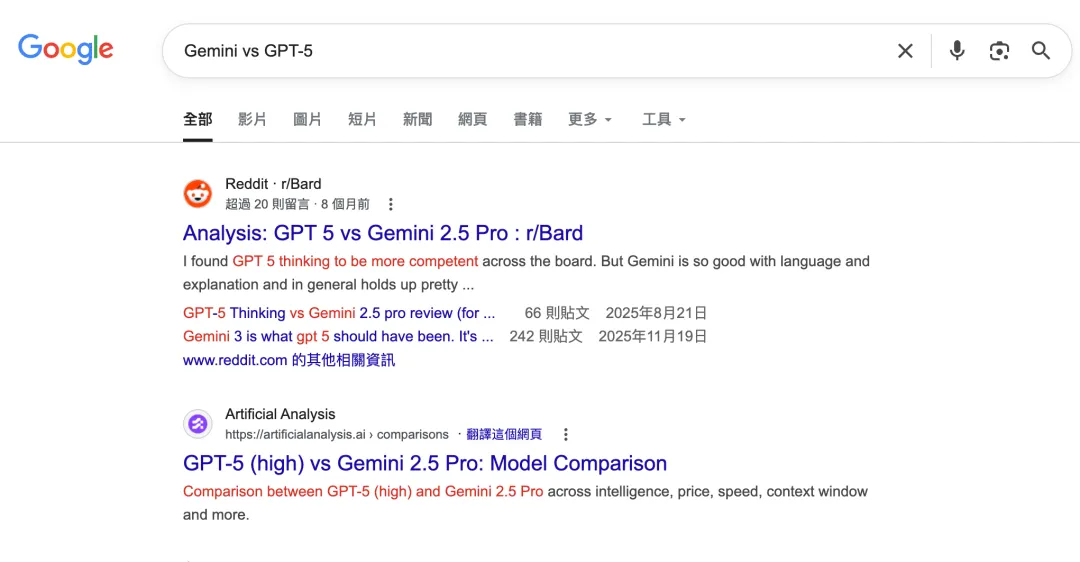The height and width of the screenshot is (562, 1080).
Task: Expand the 工具 dropdown
Action: [664, 119]
